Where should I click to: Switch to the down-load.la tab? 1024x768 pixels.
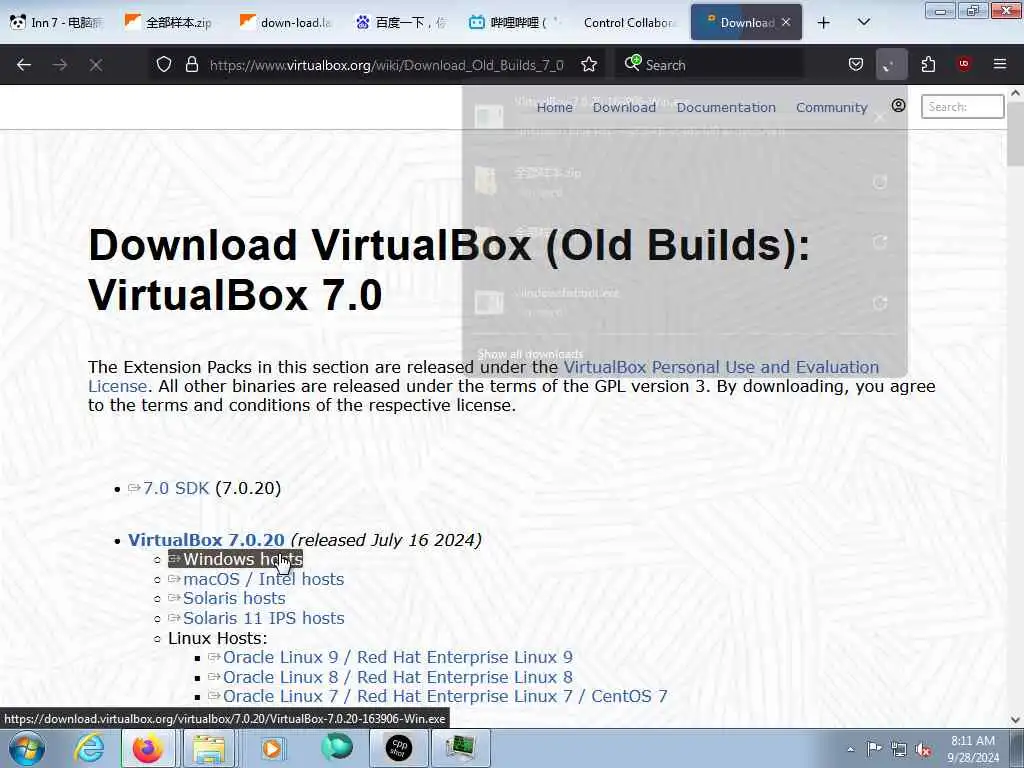[287, 23]
